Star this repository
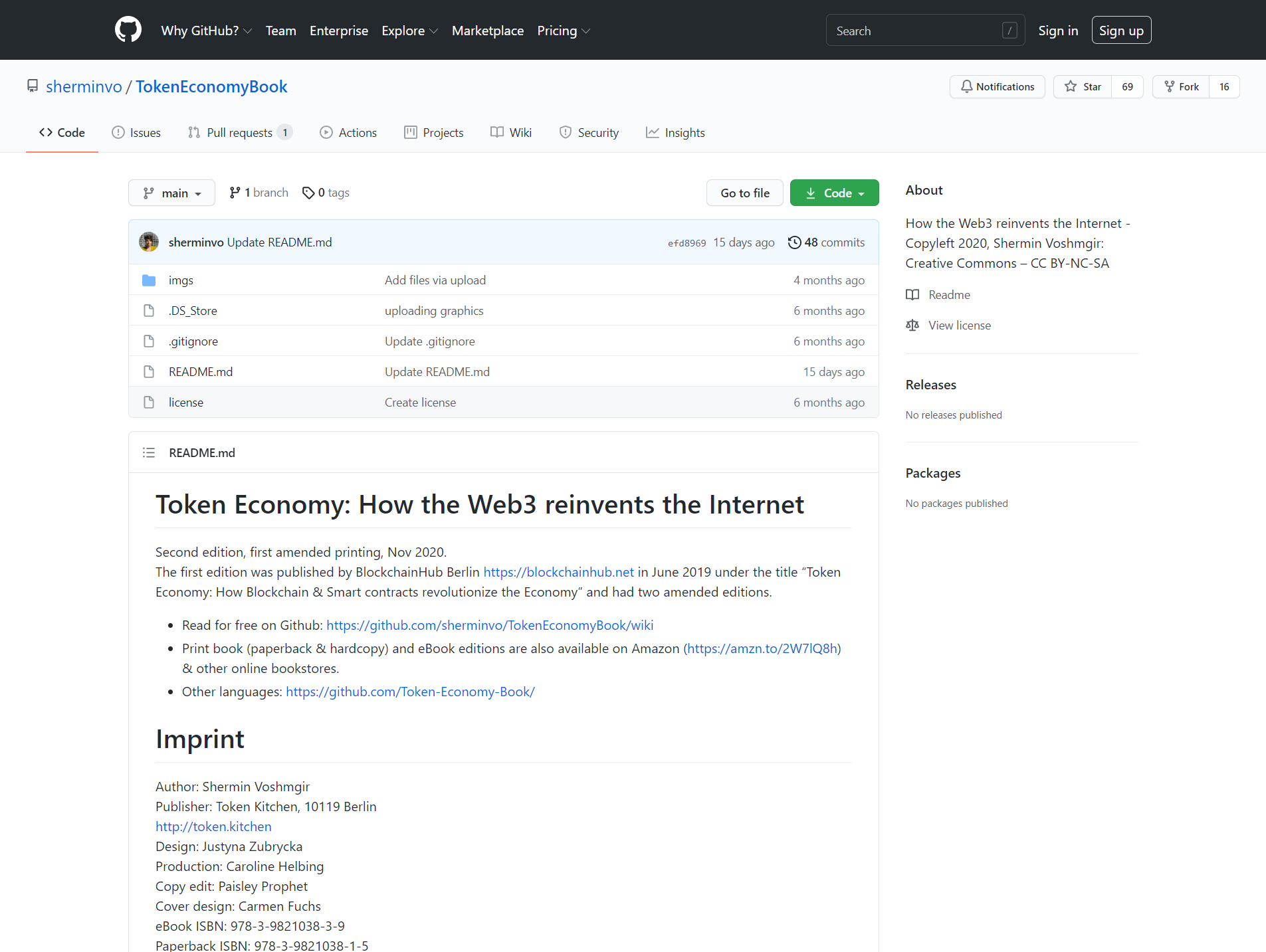Image resolution: width=1266 pixels, height=952 pixels. point(1083,86)
